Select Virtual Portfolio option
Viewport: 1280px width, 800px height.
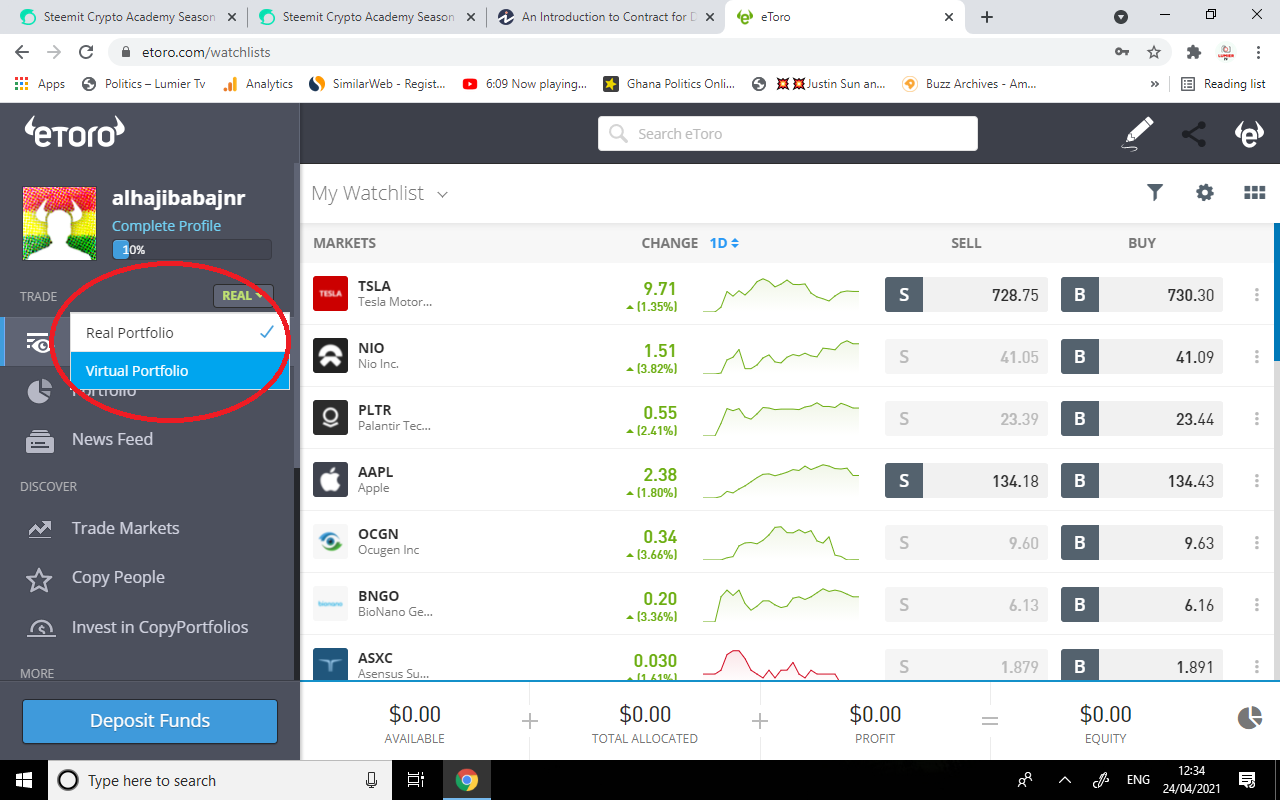pyautogui.click(x=180, y=371)
